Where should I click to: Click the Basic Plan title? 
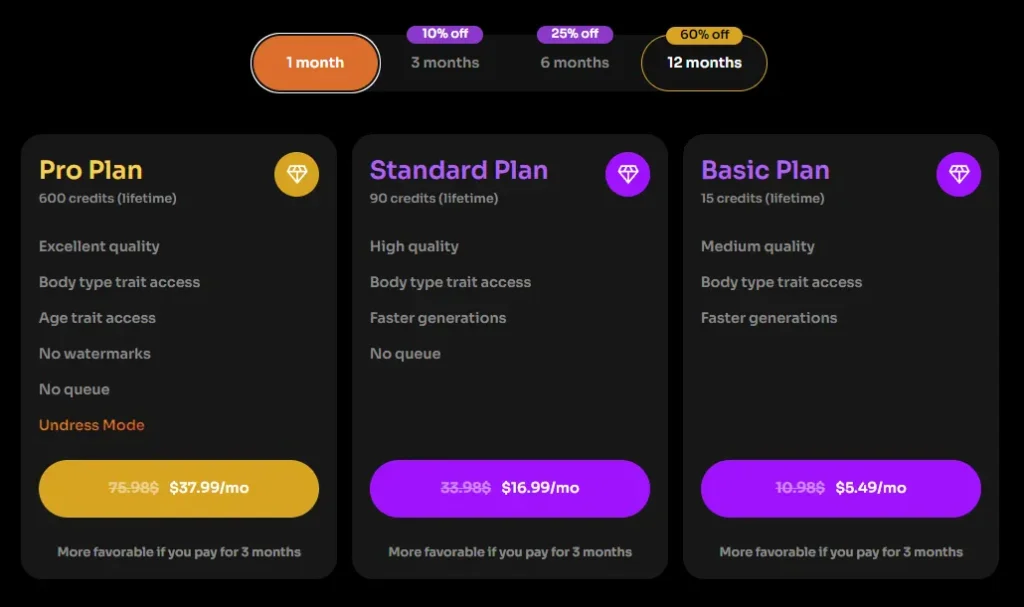(x=765, y=170)
